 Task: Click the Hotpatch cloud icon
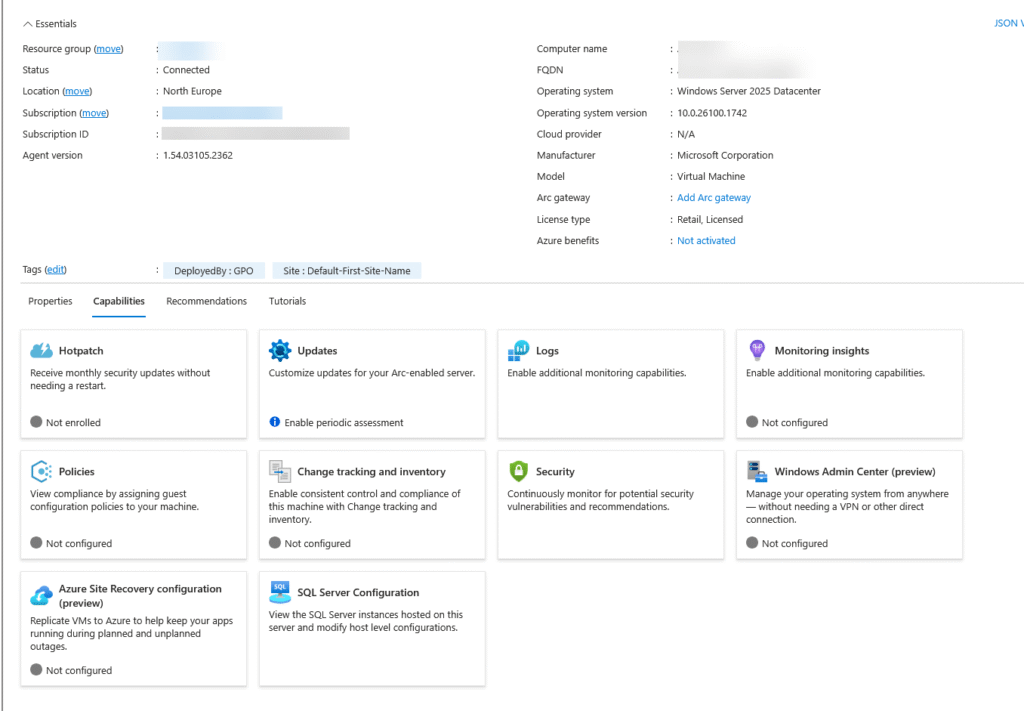pos(41,351)
